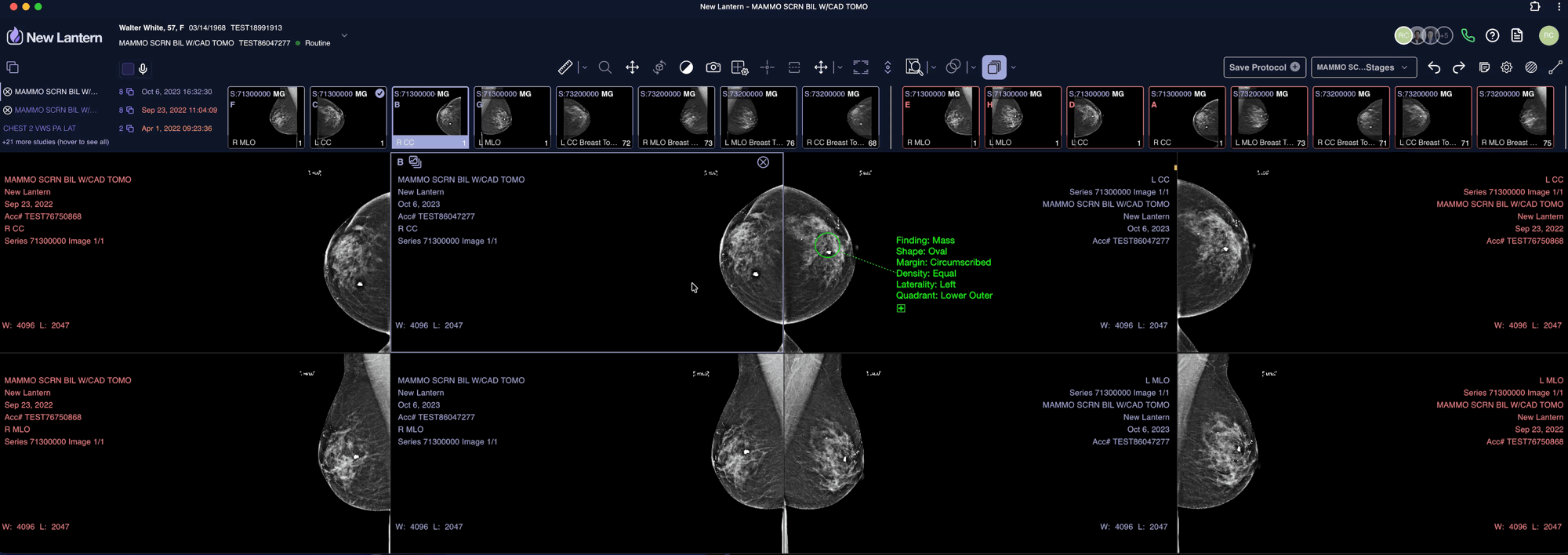The height and width of the screenshot is (555, 1568).
Task: Open the L CC Breast Tomo 72 thumbnail
Action: point(594,117)
